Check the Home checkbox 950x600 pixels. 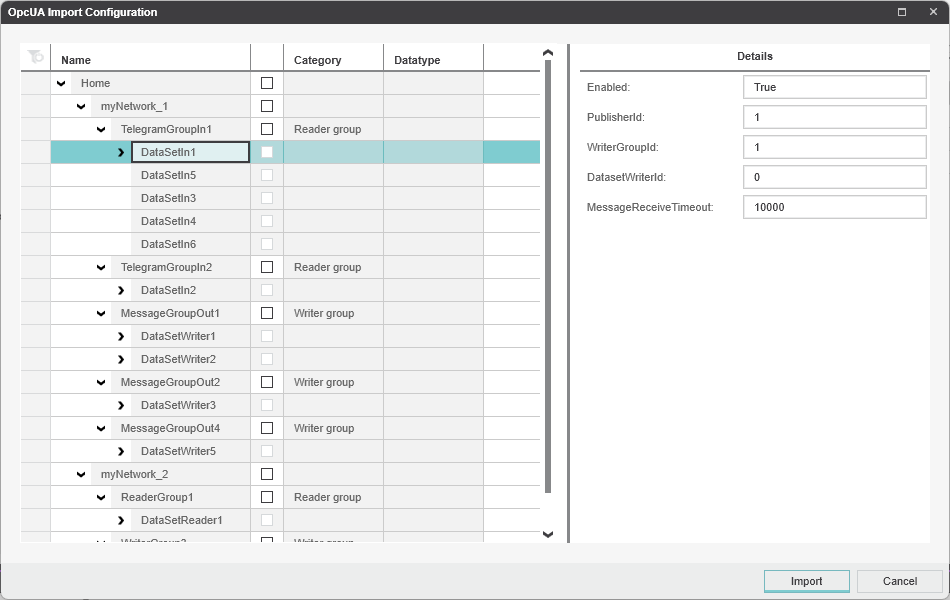pyautogui.click(x=267, y=83)
